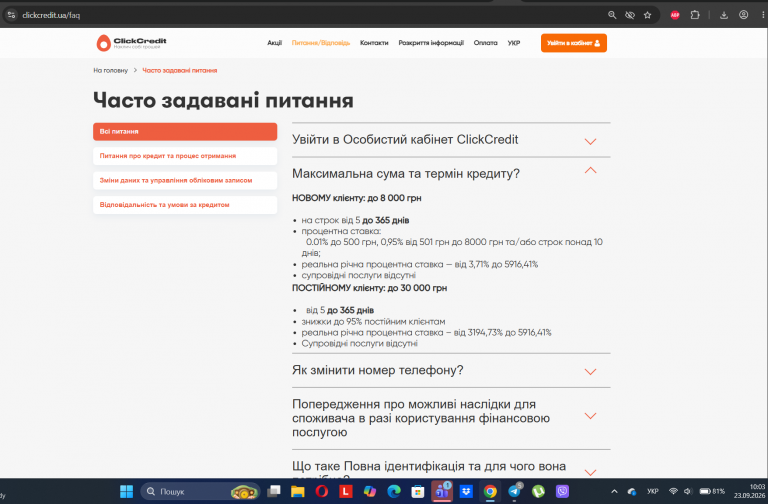Screen dimensions: 768x504
Task: Expand 'Як змінити номер телефону?' question
Action: tap(451, 370)
